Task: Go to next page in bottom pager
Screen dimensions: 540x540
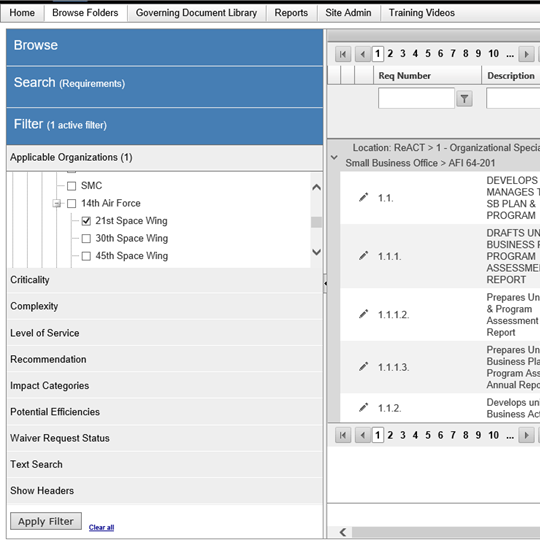Action: coord(526,435)
